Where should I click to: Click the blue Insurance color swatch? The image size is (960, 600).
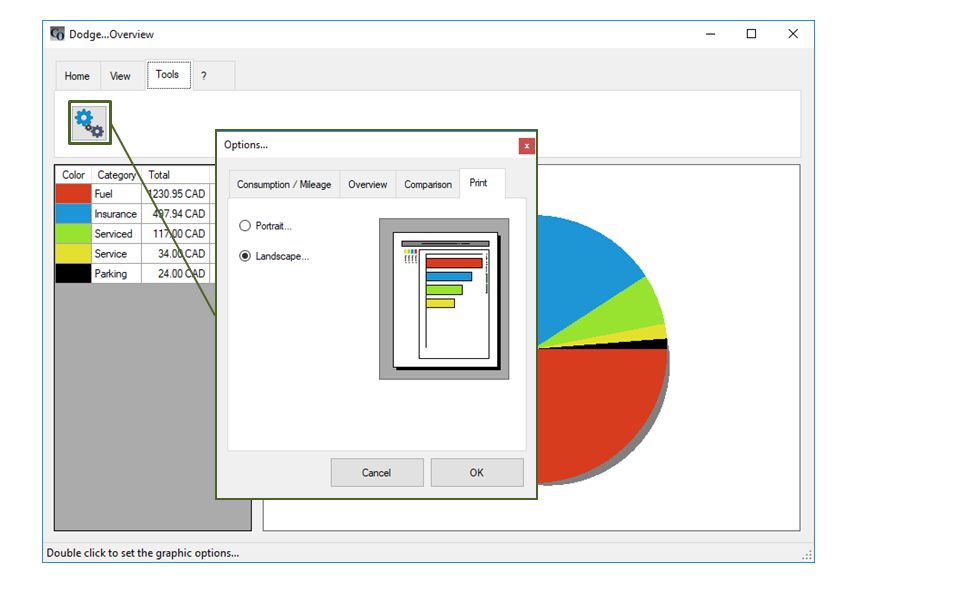click(x=73, y=214)
